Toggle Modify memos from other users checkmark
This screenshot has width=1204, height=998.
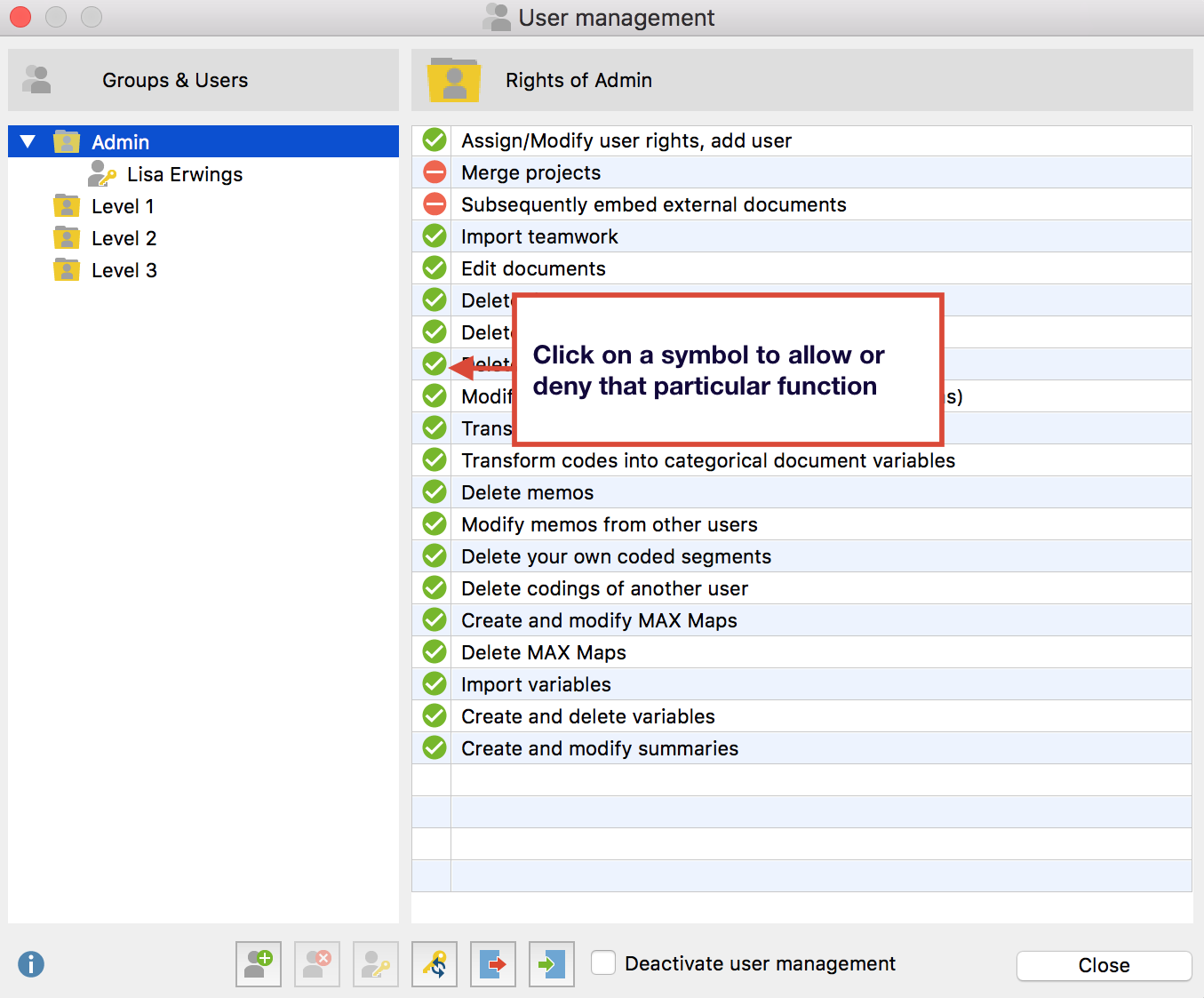[435, 524]
